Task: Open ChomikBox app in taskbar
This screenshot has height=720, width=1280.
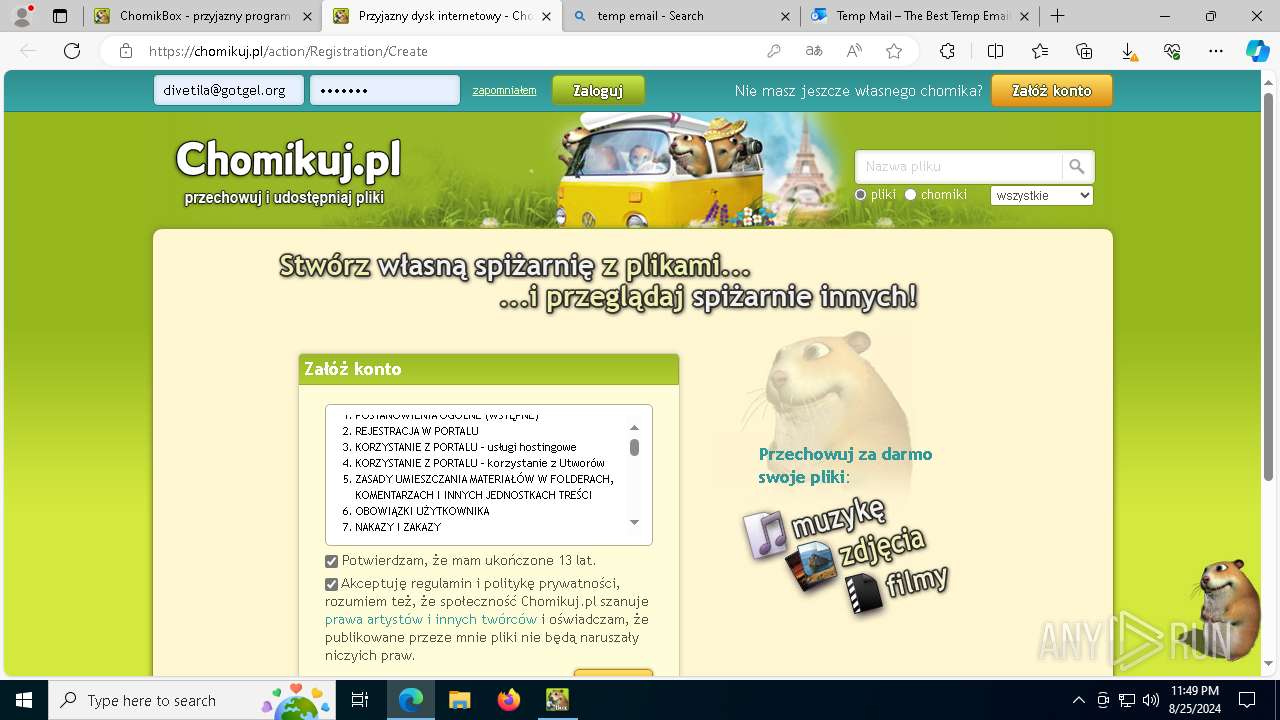Action: pos(557,700)
